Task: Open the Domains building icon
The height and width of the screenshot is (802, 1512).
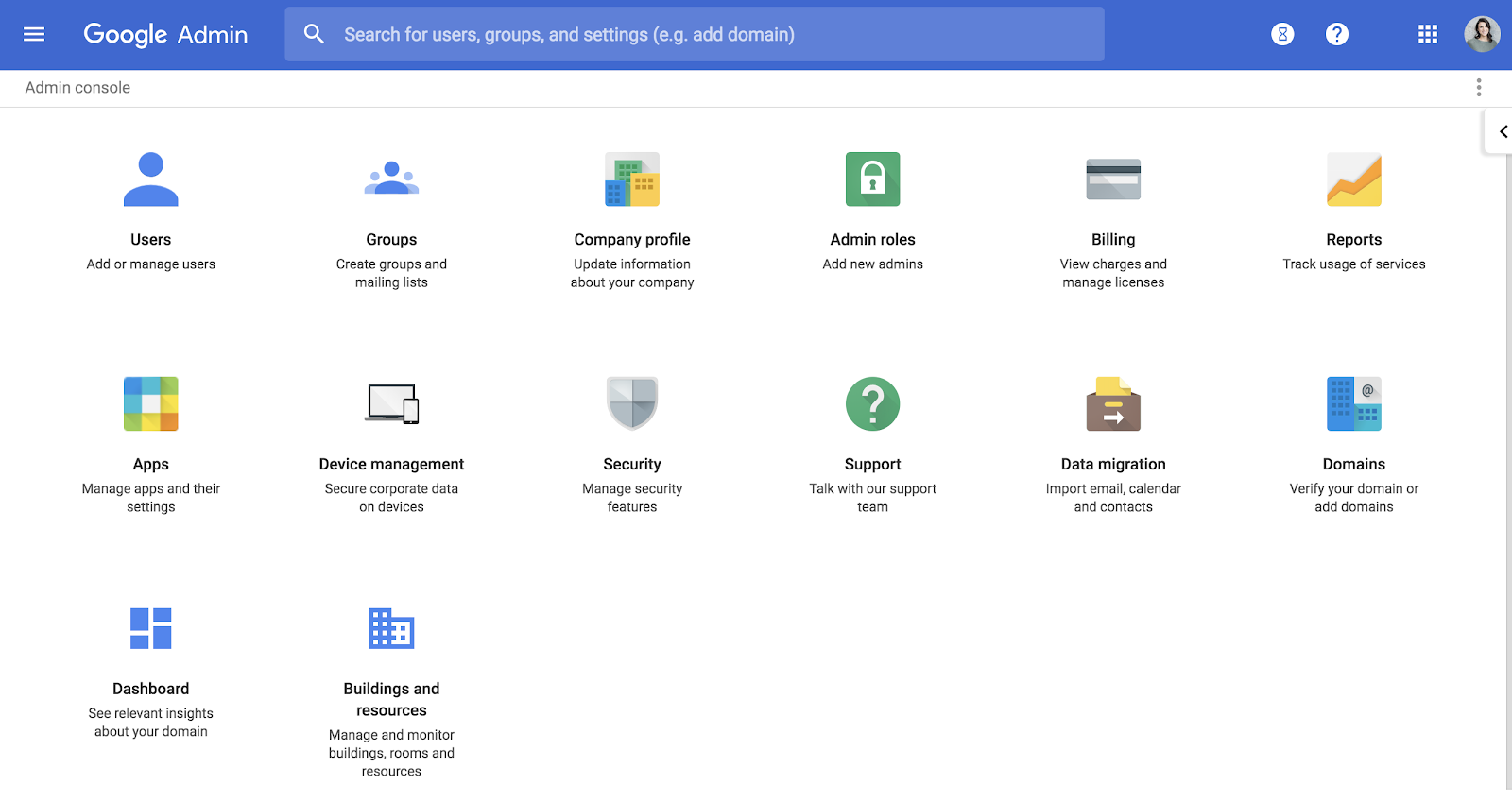Action: click(1354, 404)
